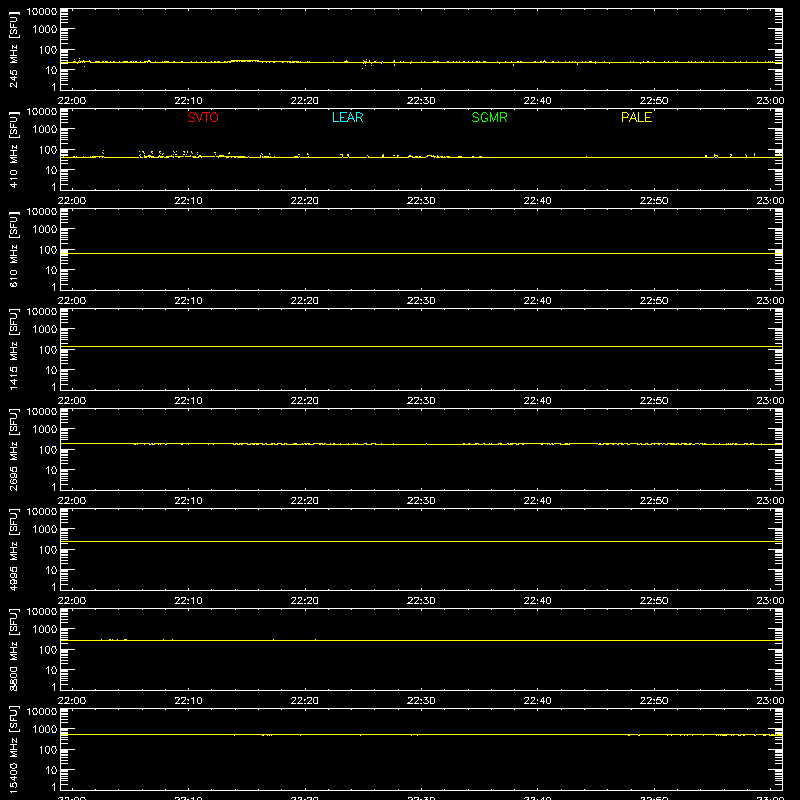Click the 10 value on the 245 MHz axis
800x800 pixels.
tap(51, 70)
